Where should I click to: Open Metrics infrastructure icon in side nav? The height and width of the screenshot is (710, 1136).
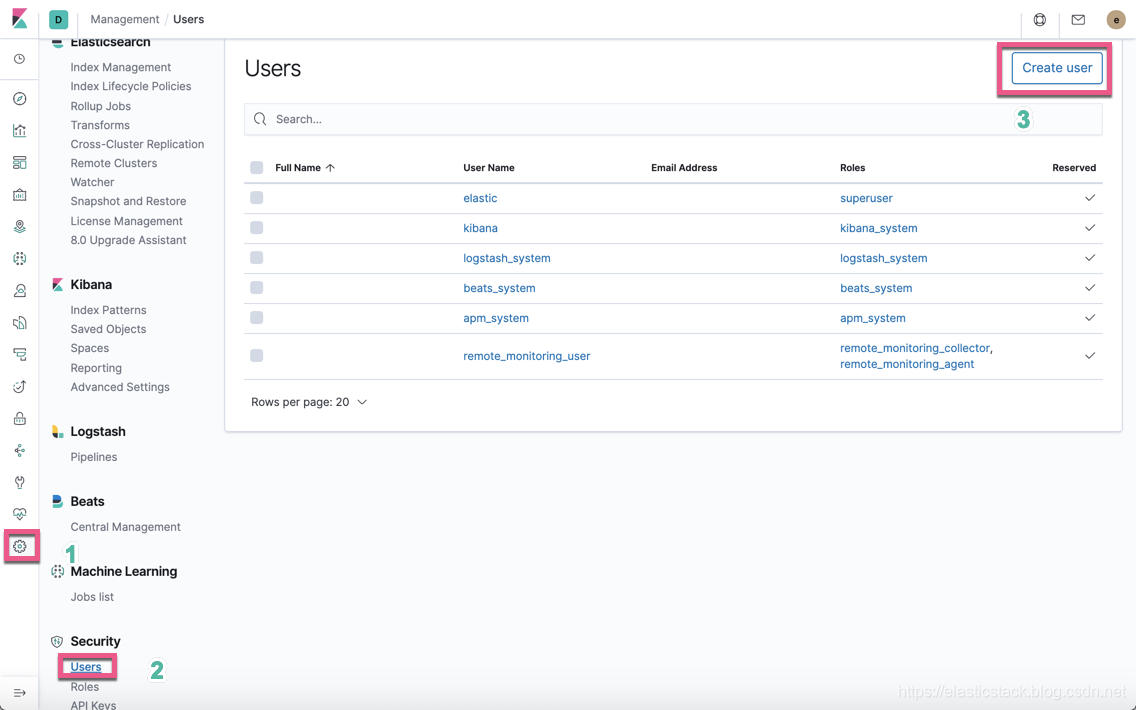20,291
